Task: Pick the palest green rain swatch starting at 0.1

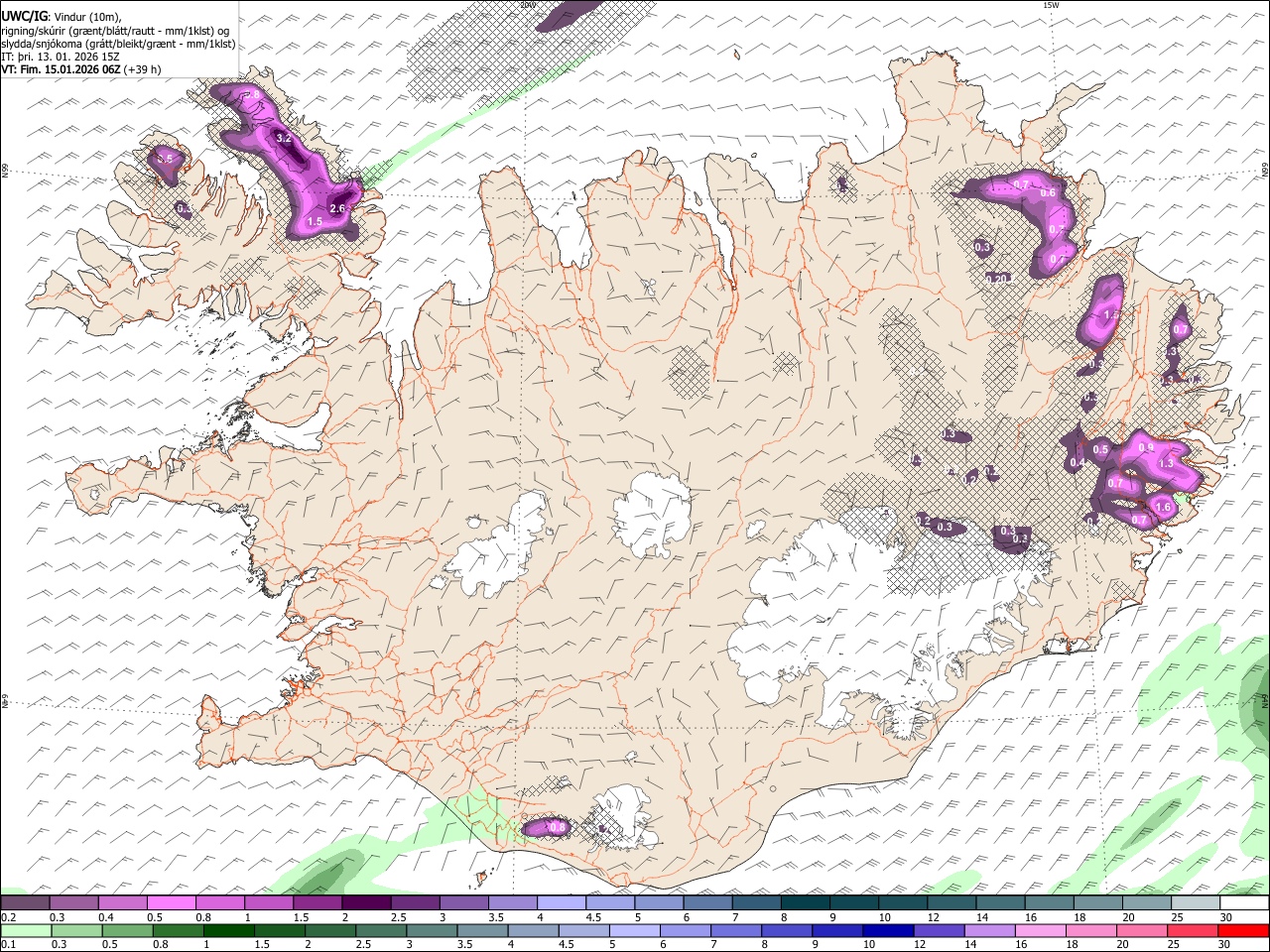Action: click(26, 930)
